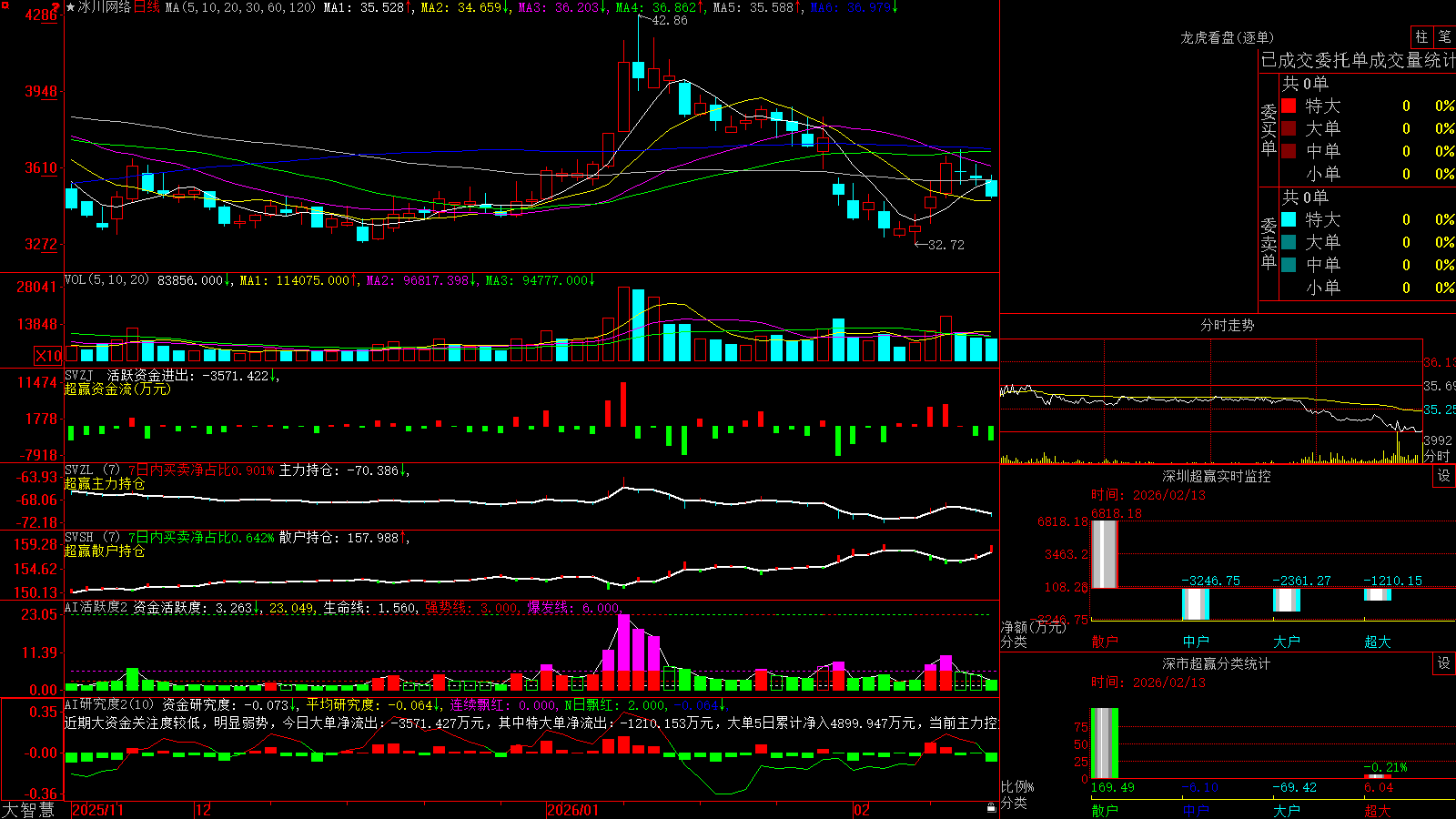Click the 日线 period label
Image resolution: width=1456 pixels, height=819 pixels.
coord(147,7)
